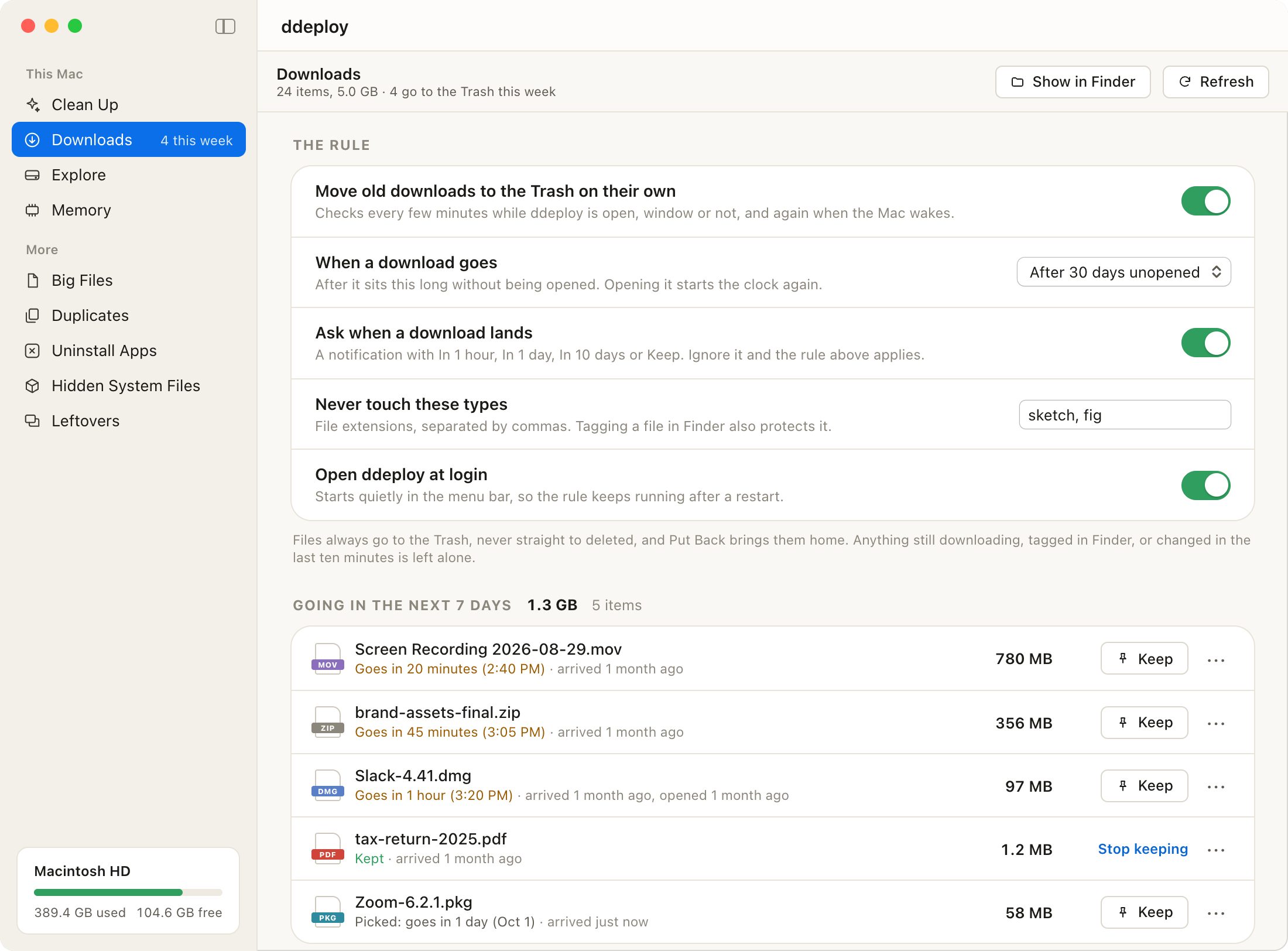The height and width of the screenshot is (951, 1288).
Task: Click the ZIP file icon for brand-assets-final
Action: (328, 722)
